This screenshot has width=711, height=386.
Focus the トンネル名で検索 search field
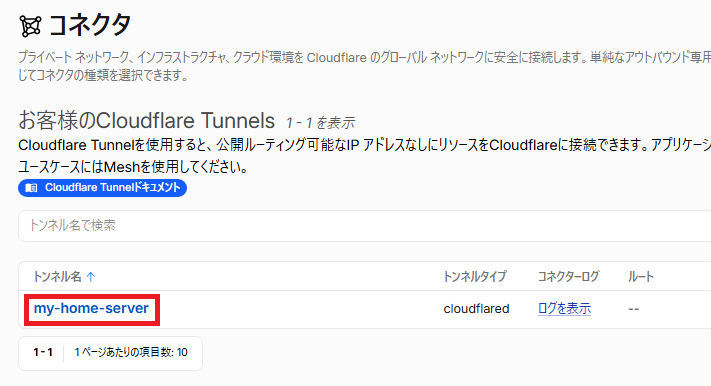tap(365, 225)
